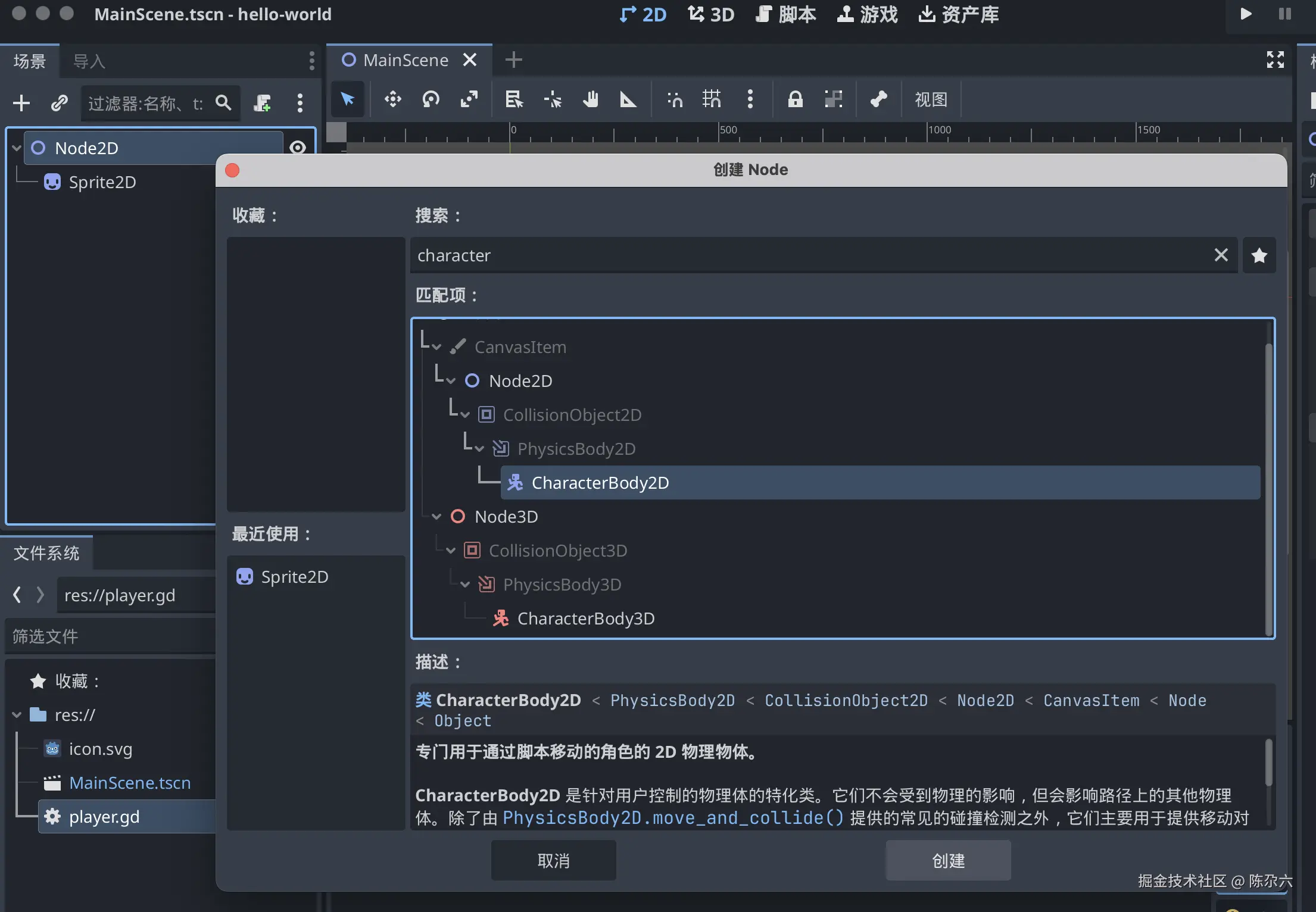This screenshot has width=1316, height=912.
Task: Click the lock selected node icon
Action: 795,99
